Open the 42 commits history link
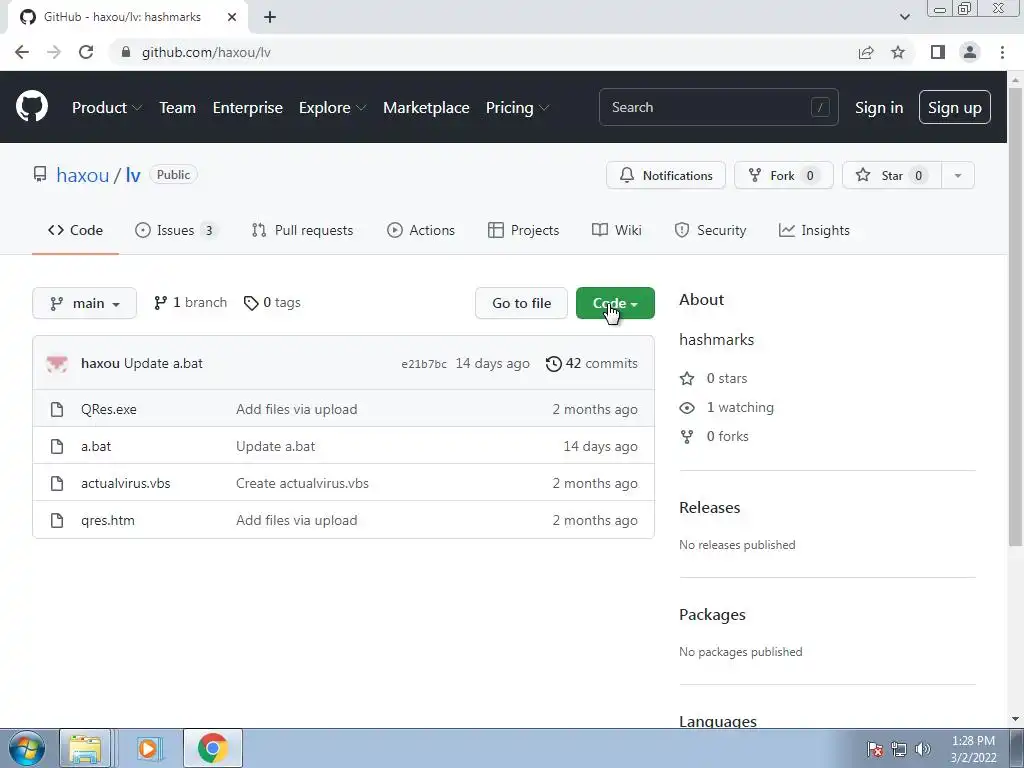This screenshot has height=768, width=1024. (x=592, y=364)
